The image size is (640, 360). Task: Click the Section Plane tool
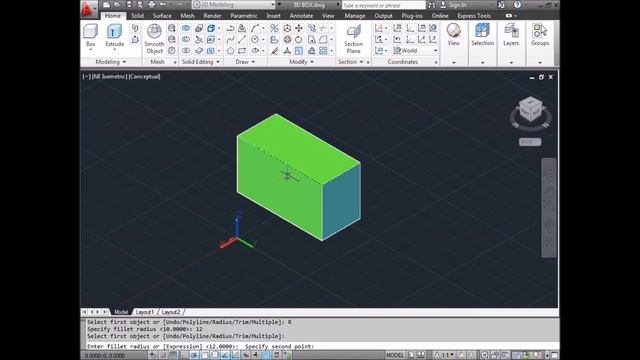(x=353, y=39)
